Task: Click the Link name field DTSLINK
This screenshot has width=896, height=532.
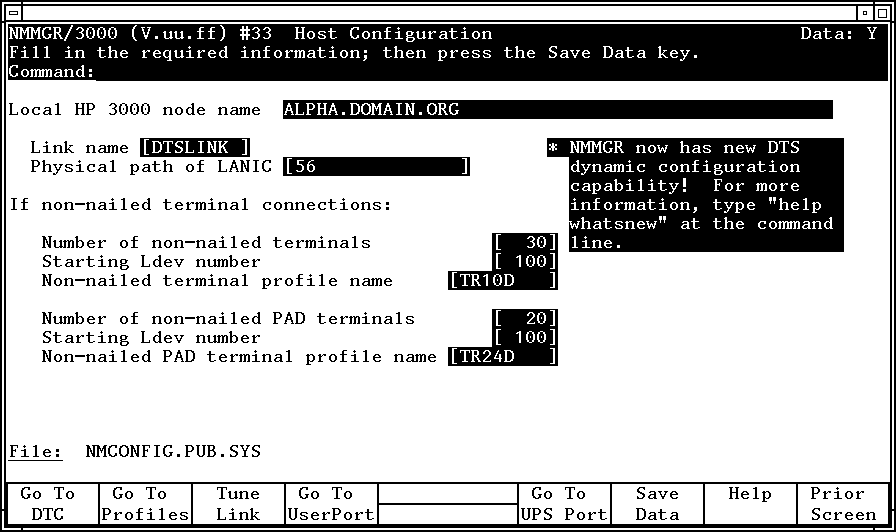Action: tap(195, 147)
